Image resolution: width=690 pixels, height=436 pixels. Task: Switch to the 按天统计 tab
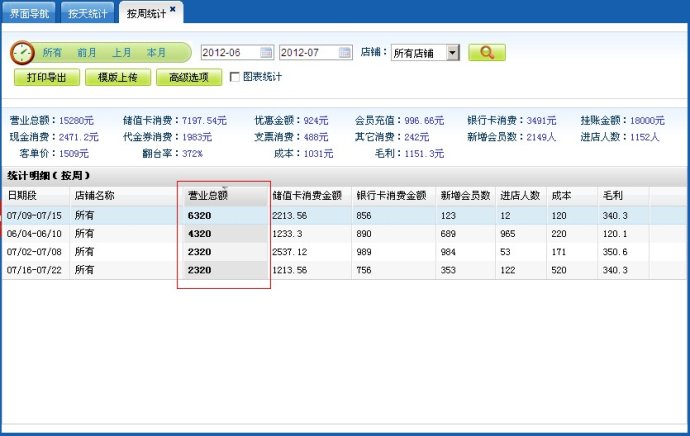[x=88, y=13]
